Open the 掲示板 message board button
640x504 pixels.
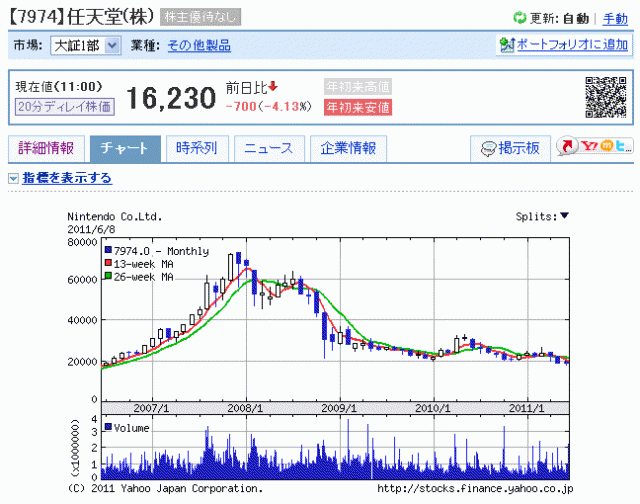(x=510, y=149)
